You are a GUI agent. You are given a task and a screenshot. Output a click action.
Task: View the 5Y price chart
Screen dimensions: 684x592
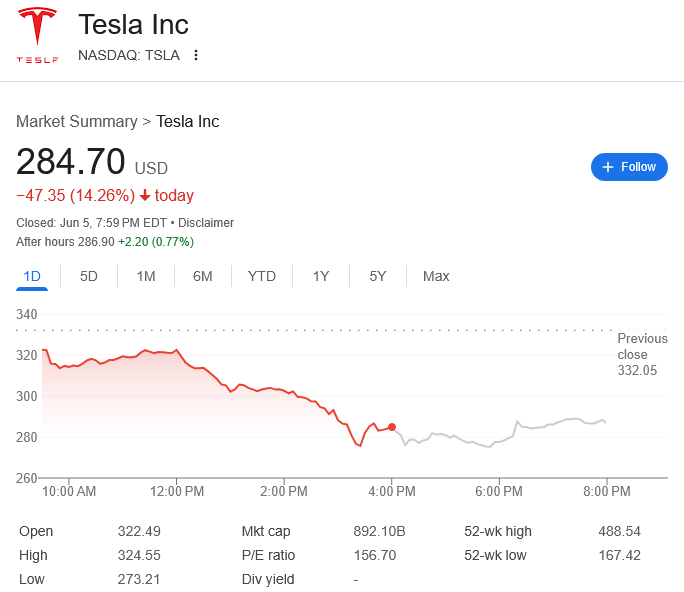coord(377,276)
